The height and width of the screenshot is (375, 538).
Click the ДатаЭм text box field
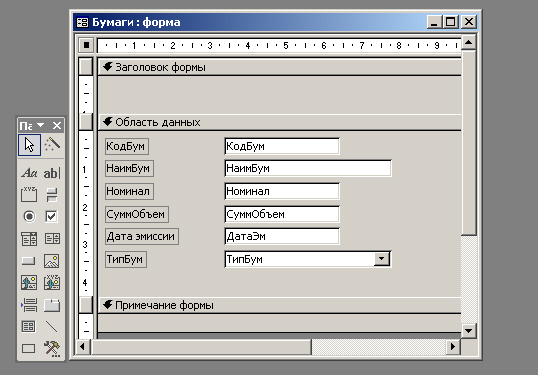[282, 236]
